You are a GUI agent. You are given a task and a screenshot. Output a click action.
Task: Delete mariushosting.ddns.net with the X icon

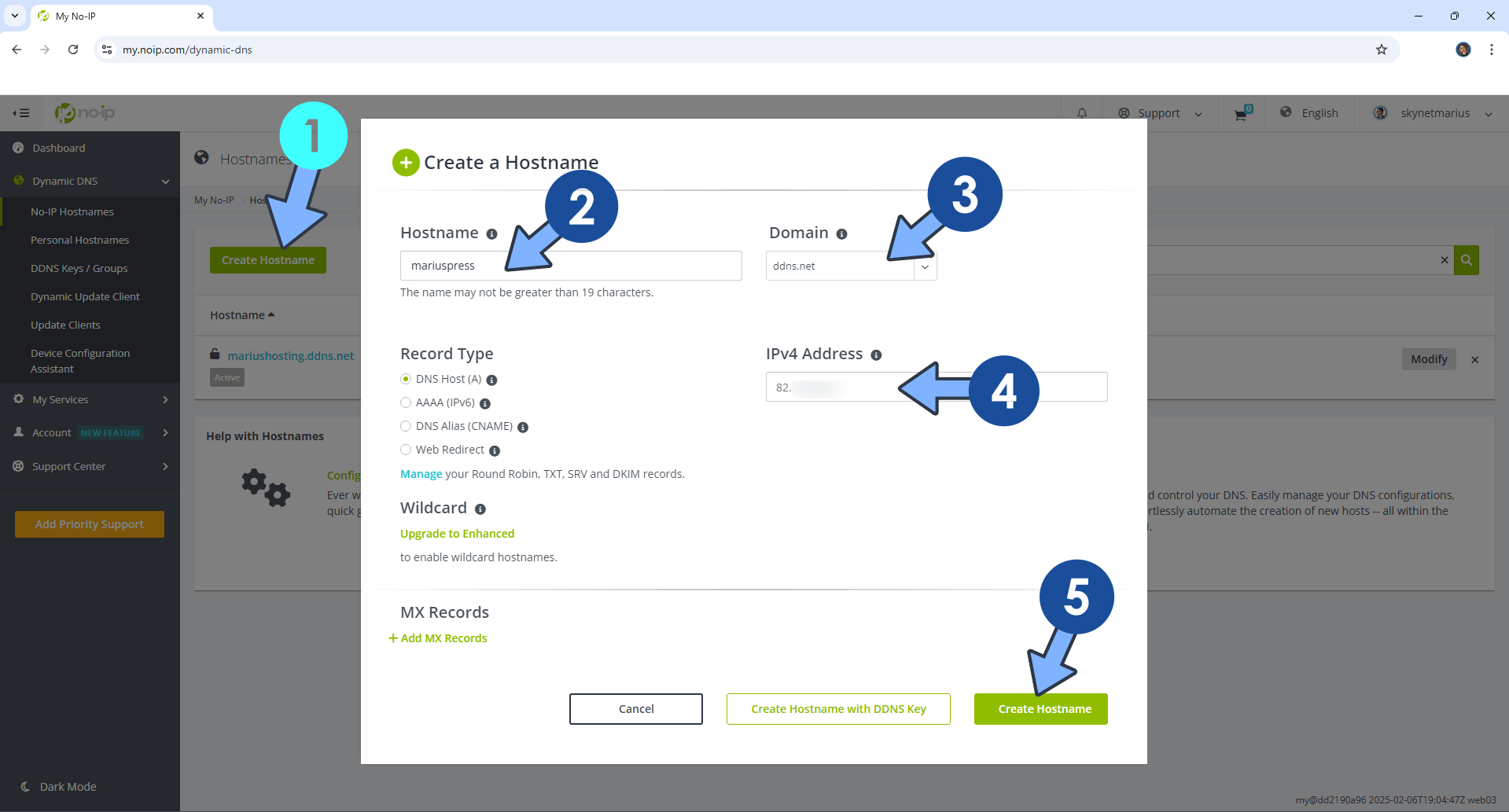[x=1475, y=360]
